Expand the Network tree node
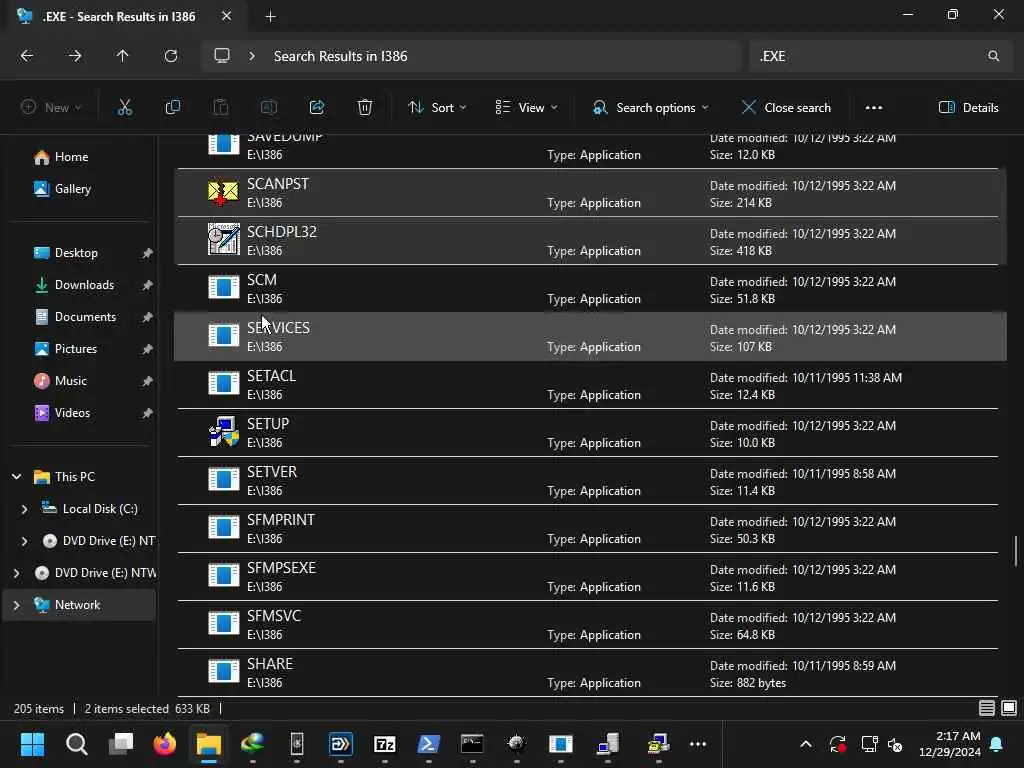1024x768 pixels. click(x=16, y=605)
